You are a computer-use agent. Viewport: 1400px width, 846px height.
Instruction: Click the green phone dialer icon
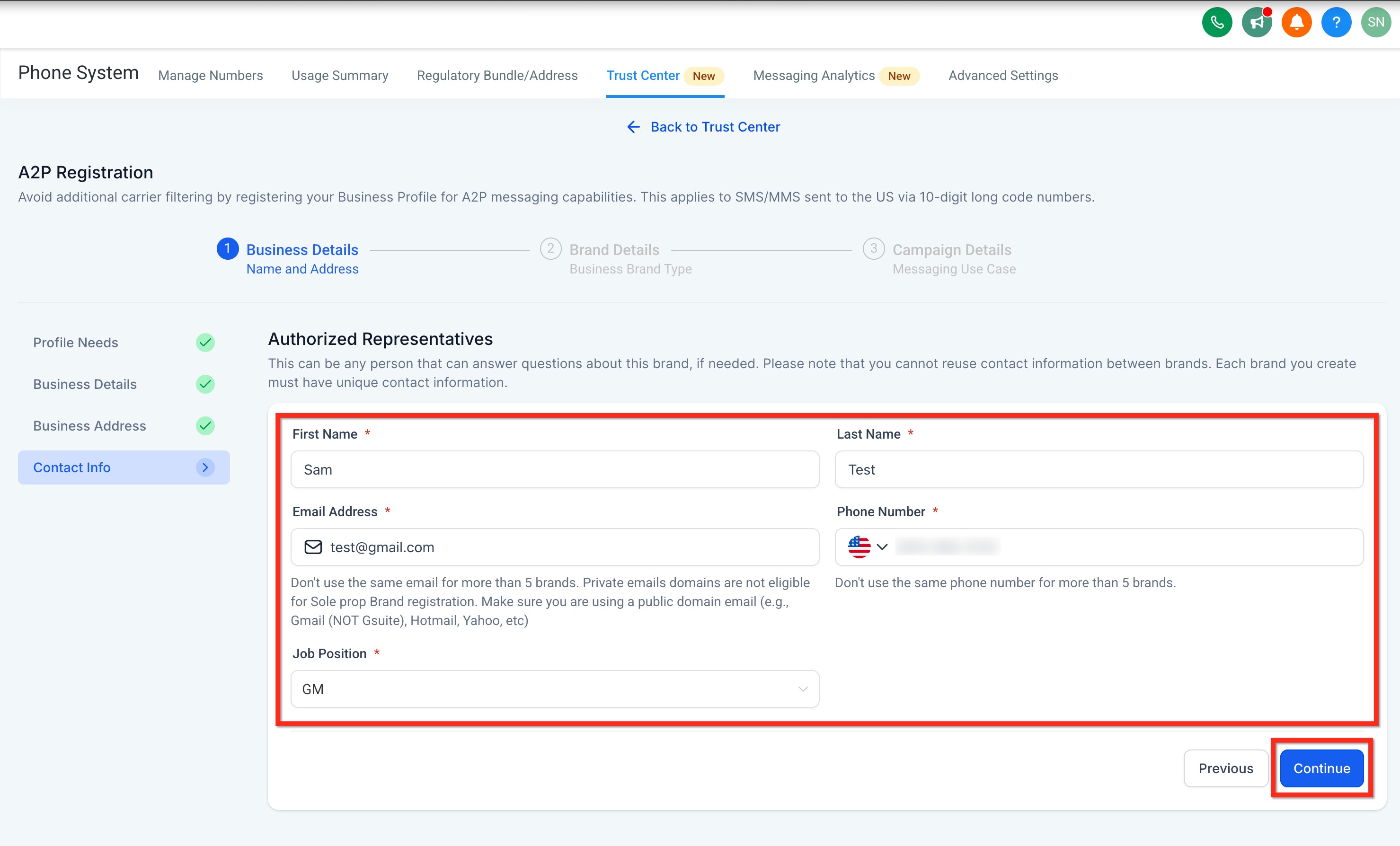pos(1216,23)
